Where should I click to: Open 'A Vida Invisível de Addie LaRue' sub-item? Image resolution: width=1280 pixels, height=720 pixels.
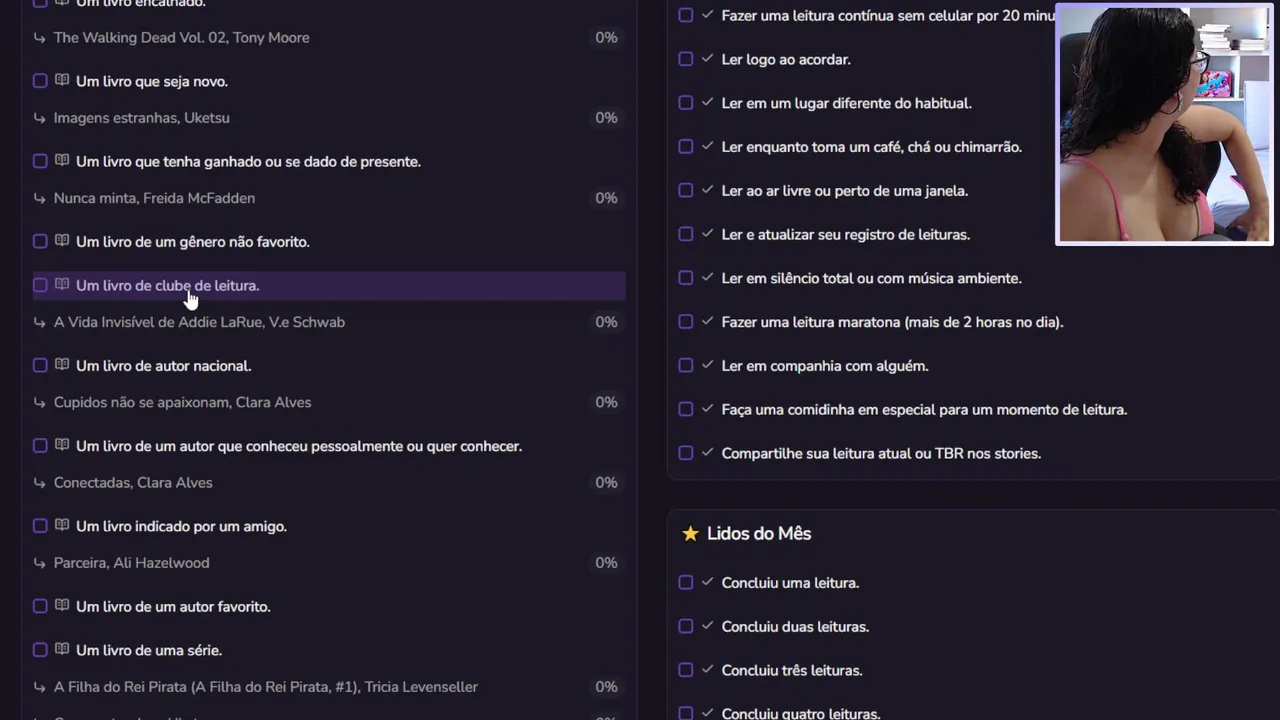pyautogui.click(x=199, y=322)
